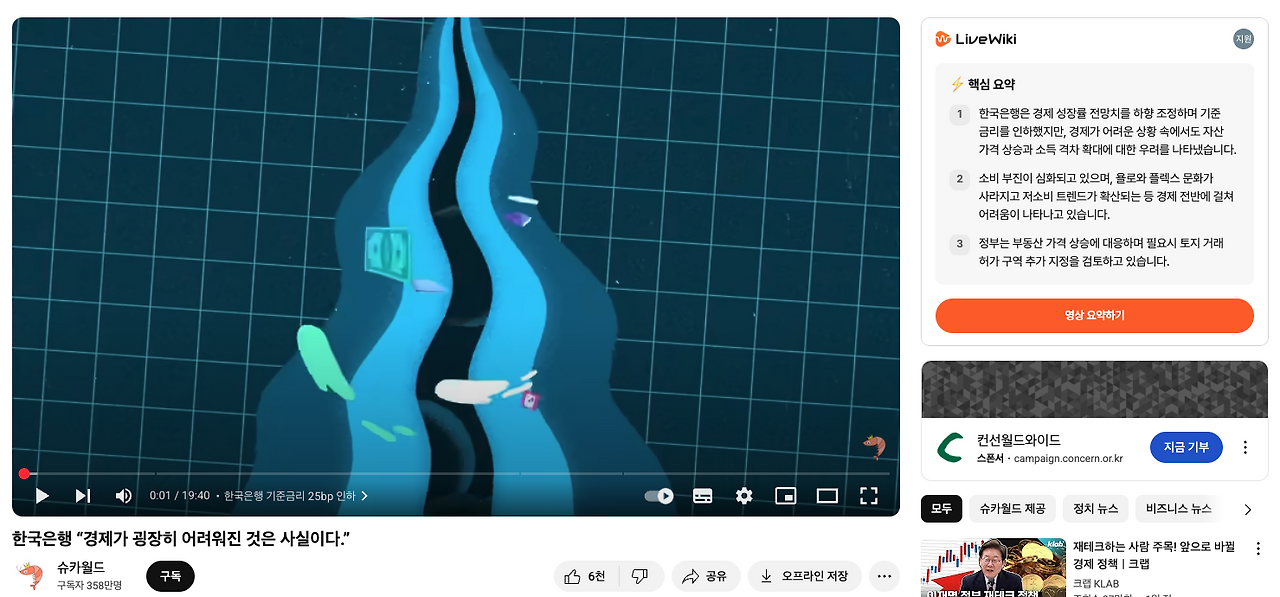Open the miniplayer
The image size is (1280, 597).
(x=786, y=495)
